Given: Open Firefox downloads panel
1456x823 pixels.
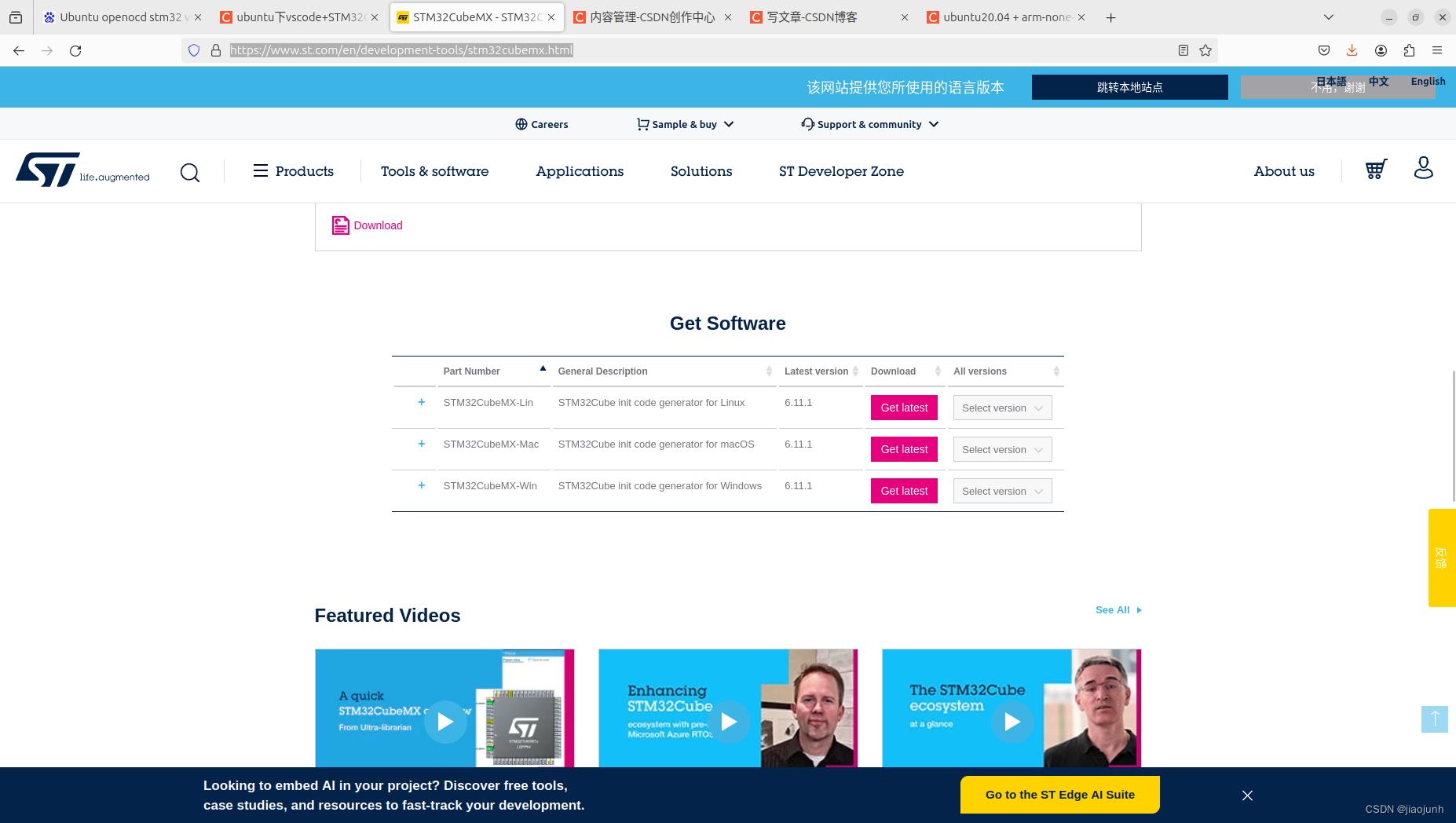Looking at the screenshot, I should 1352,50.
